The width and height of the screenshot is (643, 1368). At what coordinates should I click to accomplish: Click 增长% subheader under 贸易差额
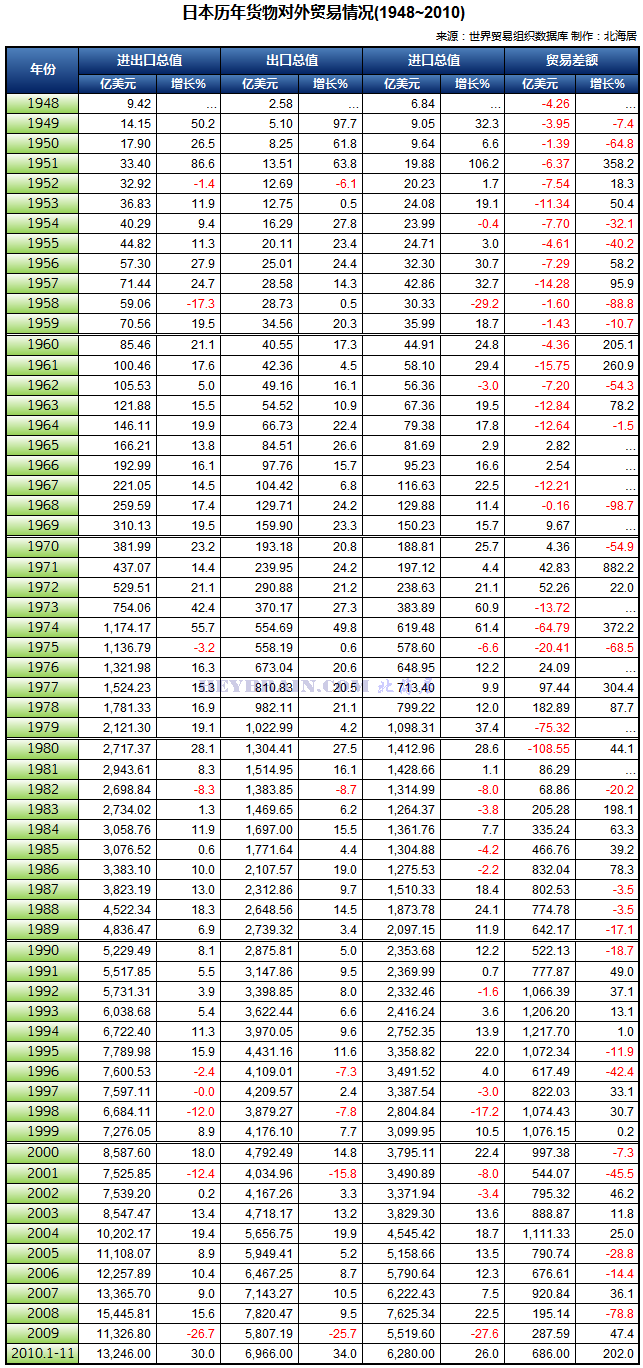[606, 84]
